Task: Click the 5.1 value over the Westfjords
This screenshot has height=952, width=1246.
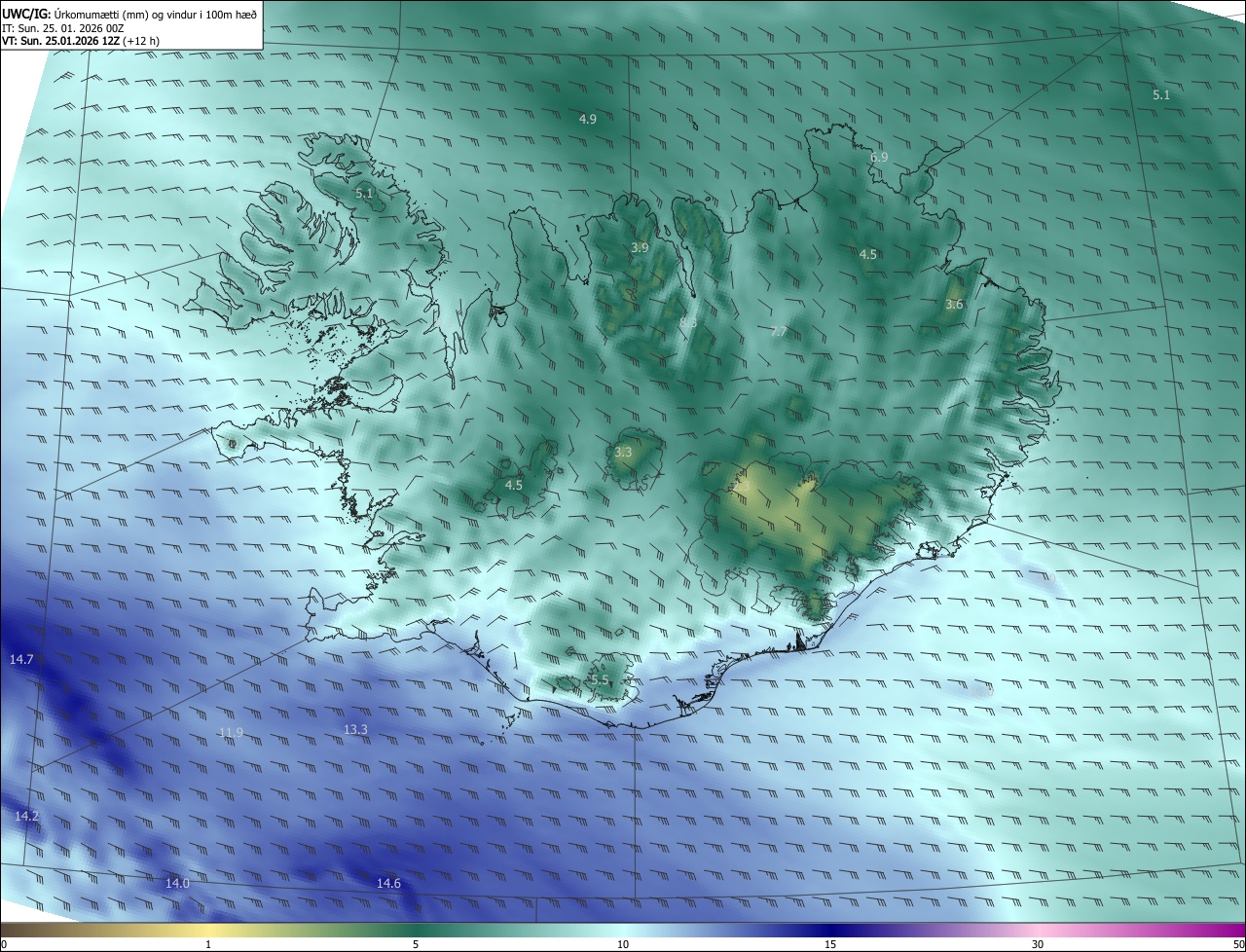Action: [x=364, y=194]
